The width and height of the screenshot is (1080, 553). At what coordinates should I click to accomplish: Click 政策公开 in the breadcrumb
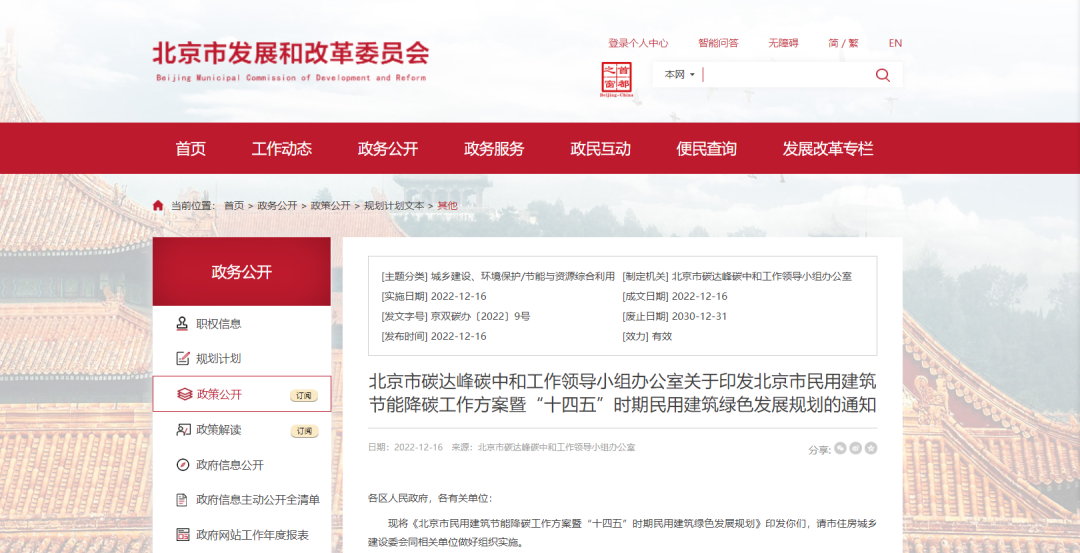(331, 205)
